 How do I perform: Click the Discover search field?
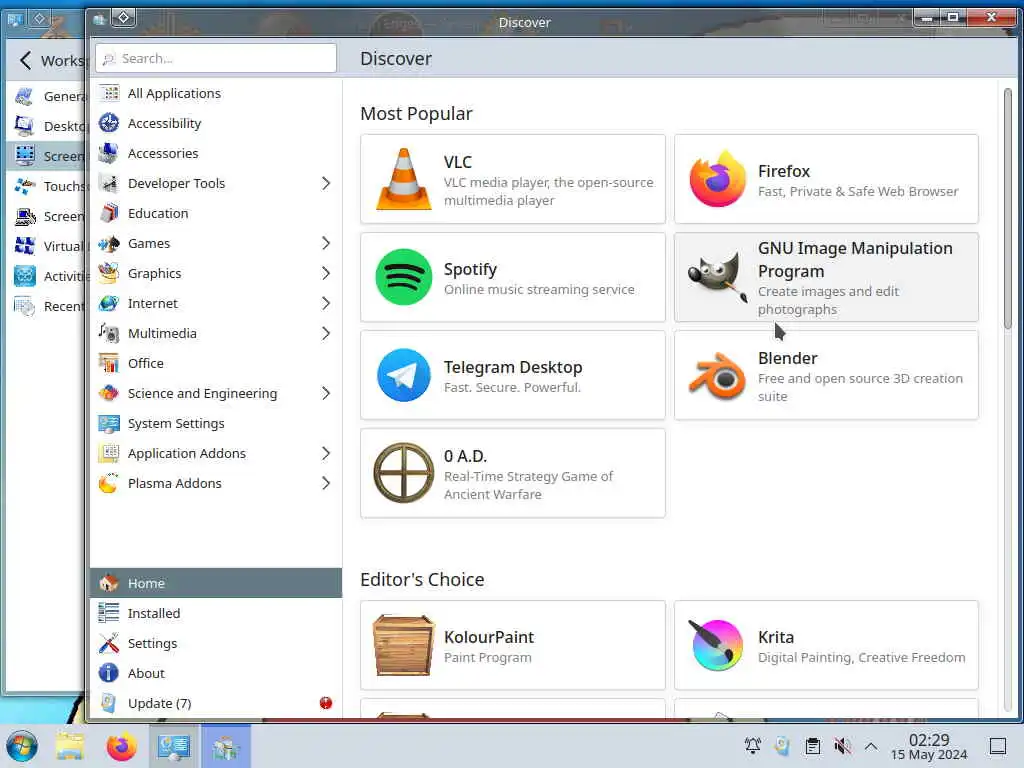click(216, 58)
